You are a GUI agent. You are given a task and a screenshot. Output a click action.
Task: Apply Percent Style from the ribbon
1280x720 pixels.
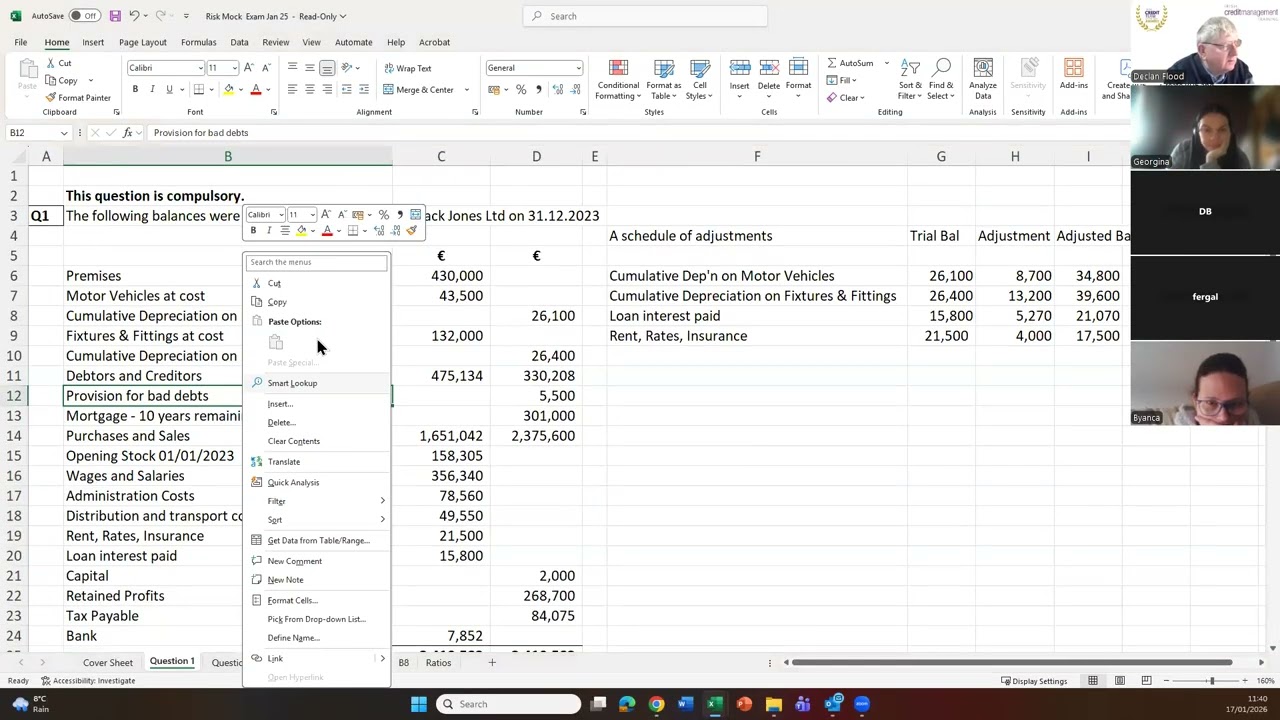point(520,89)
